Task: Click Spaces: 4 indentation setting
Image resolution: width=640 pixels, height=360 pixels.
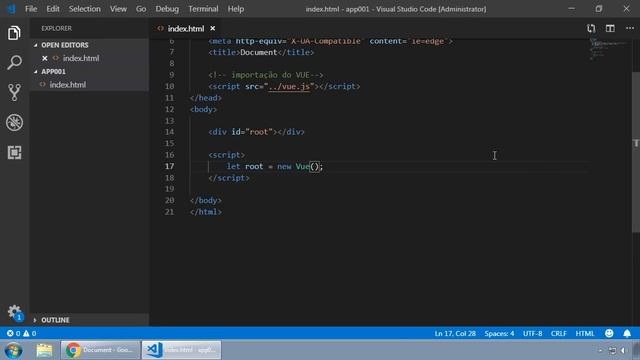Action: point(499,333)
